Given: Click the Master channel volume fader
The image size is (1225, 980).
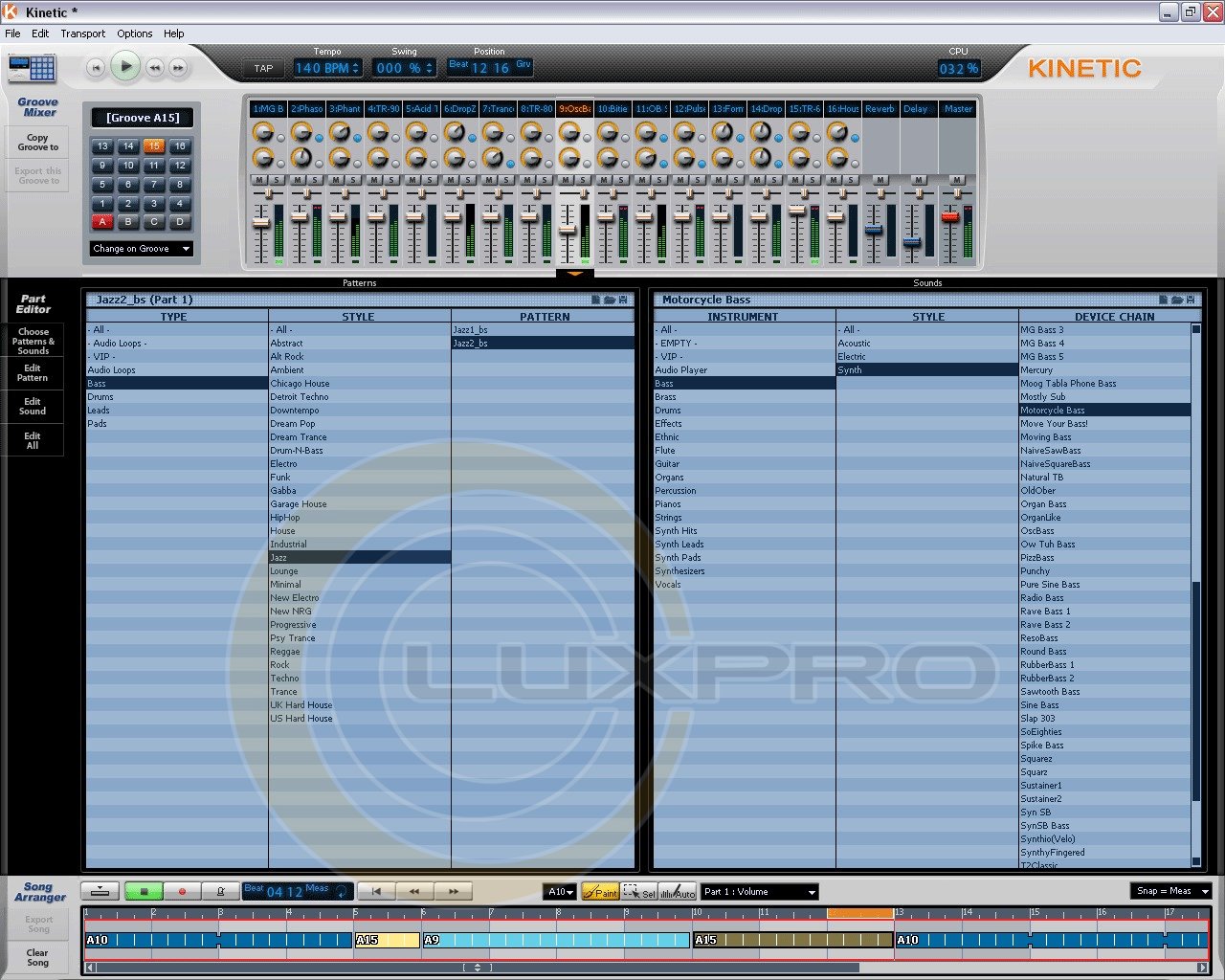Looking at the screenshot, I should tap(949, 217).
